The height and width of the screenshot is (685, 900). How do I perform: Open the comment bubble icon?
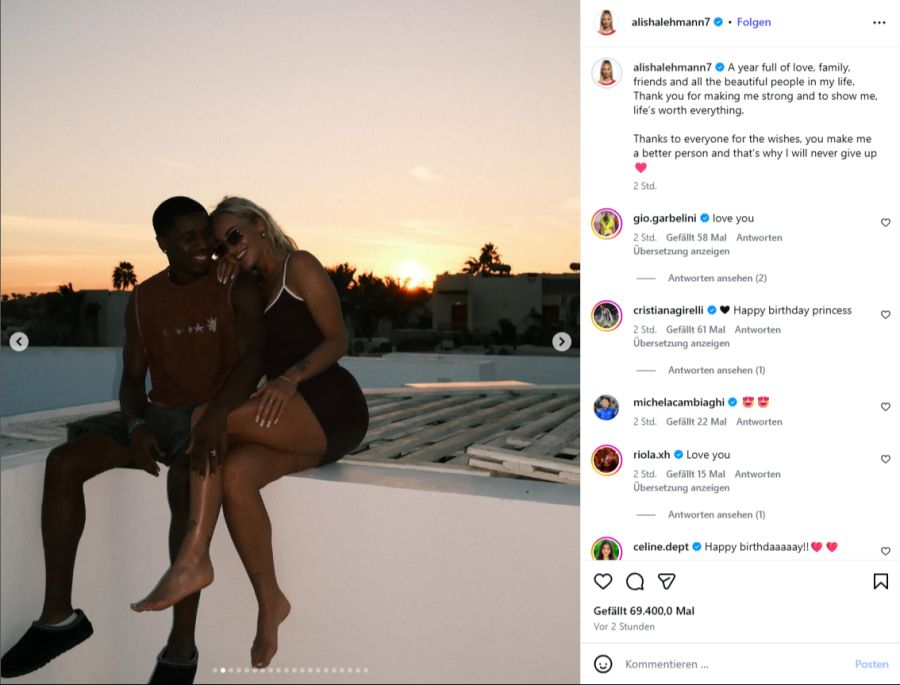(635, 581)
